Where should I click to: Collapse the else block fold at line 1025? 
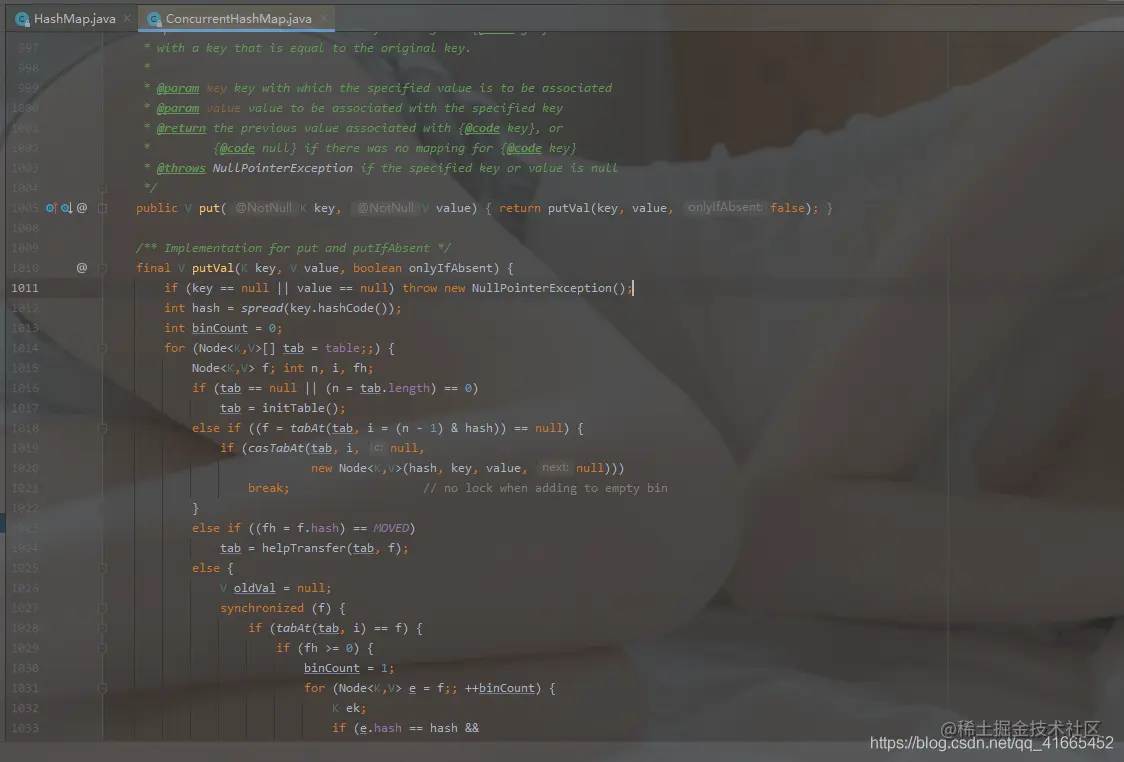(x=103, y=568)
